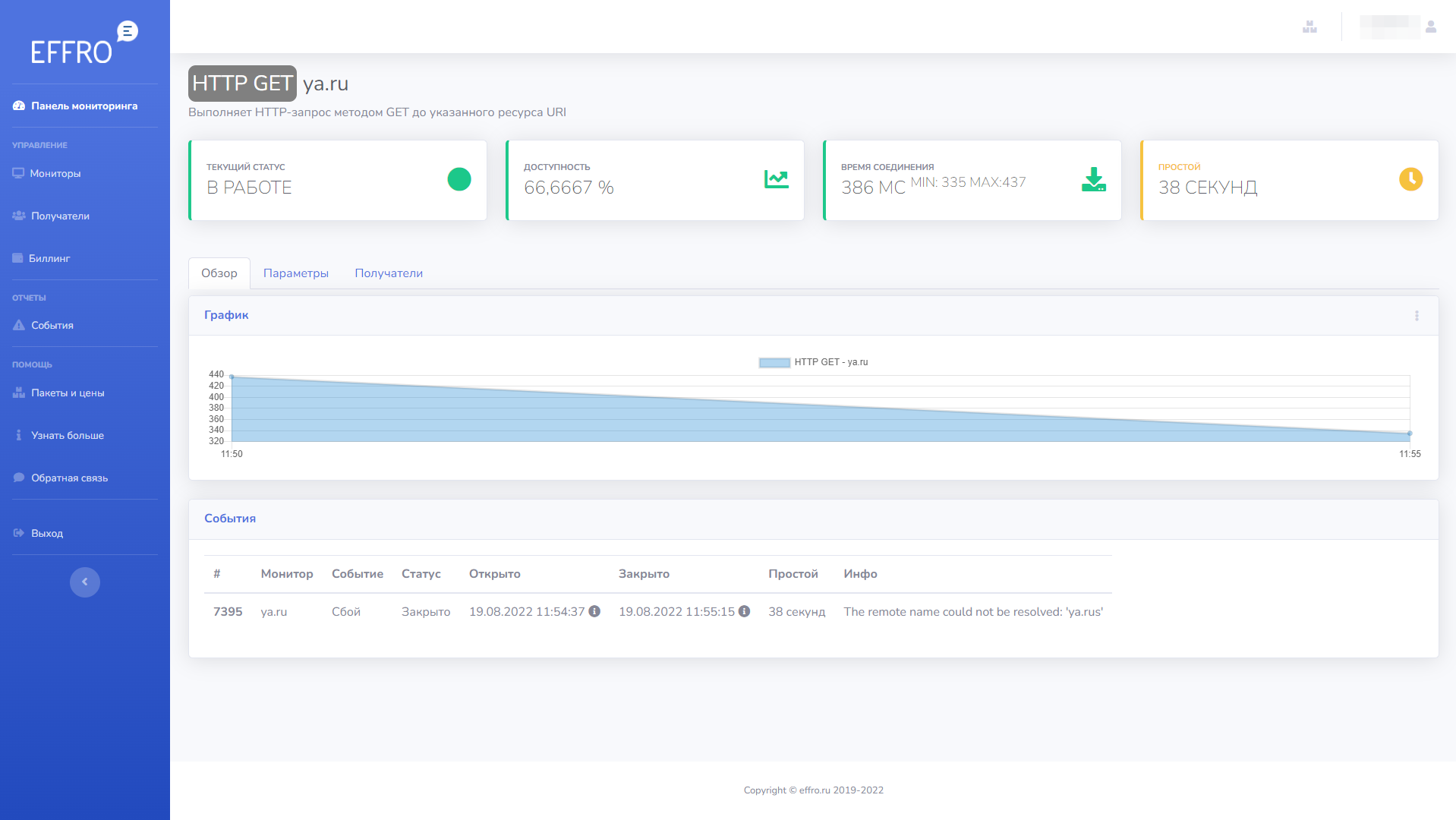Image resolution: width=1456 pixels, height=820 pixels.
Task: Click the 11:55 data point on the chart
Action: 1410,434
